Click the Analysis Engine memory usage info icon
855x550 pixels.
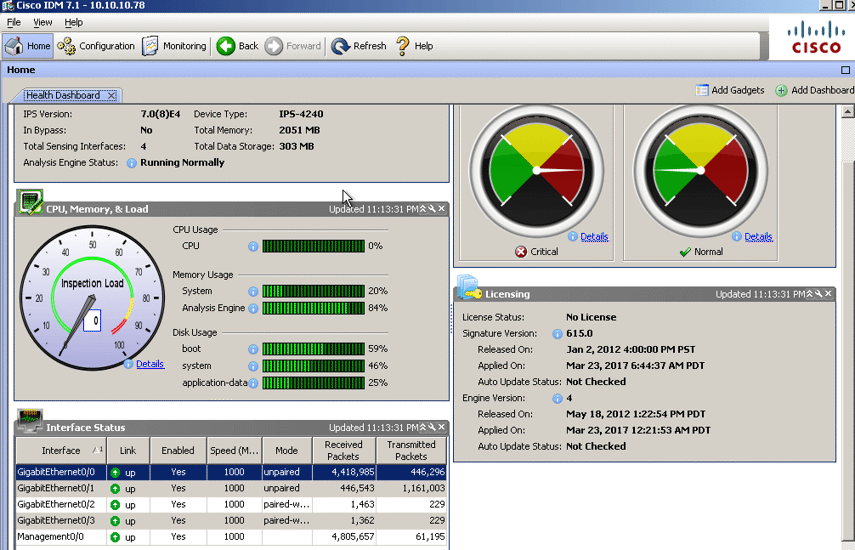point(253,309)
